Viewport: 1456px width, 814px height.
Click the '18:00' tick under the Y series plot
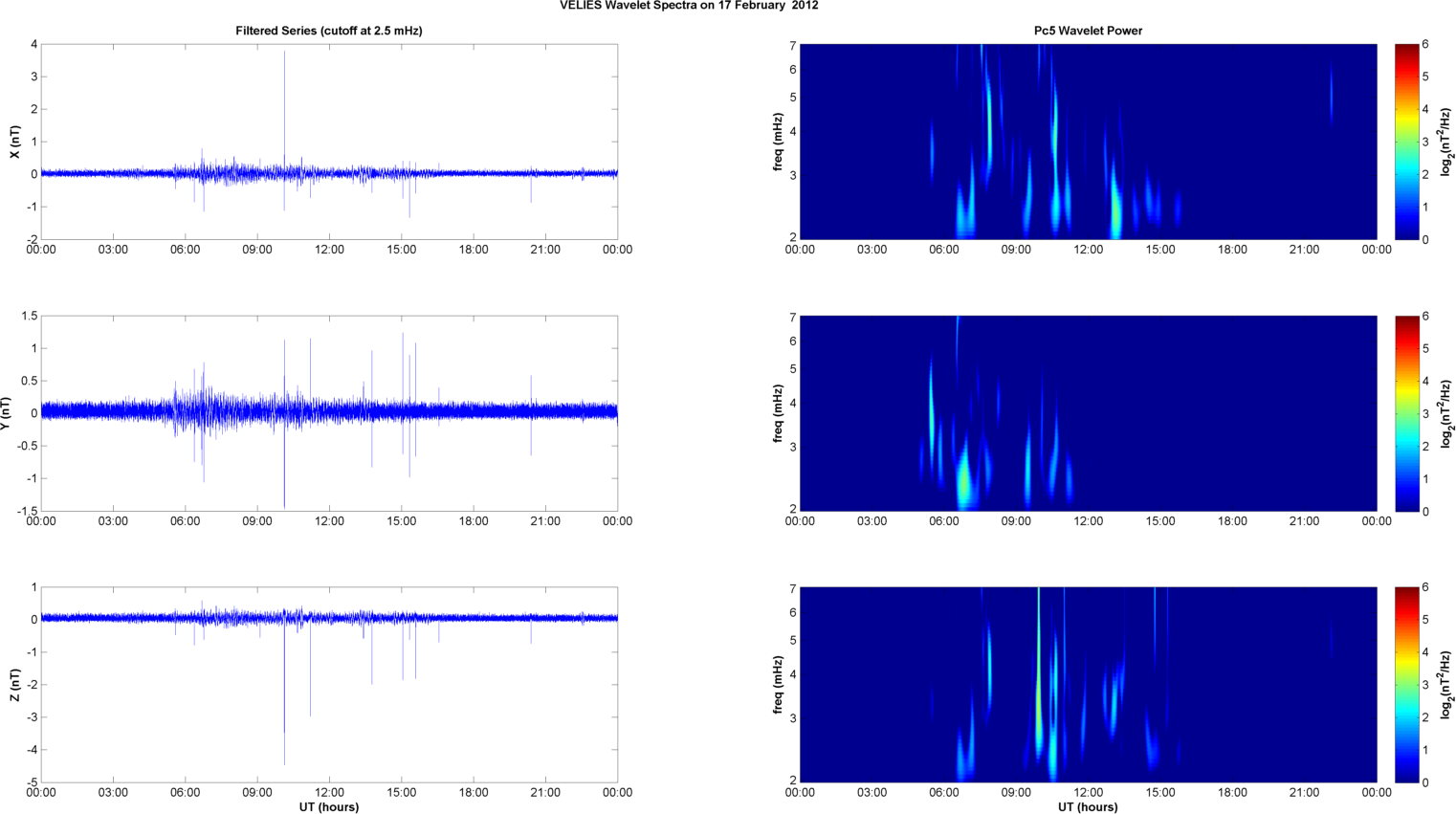(x=474, y=521)
